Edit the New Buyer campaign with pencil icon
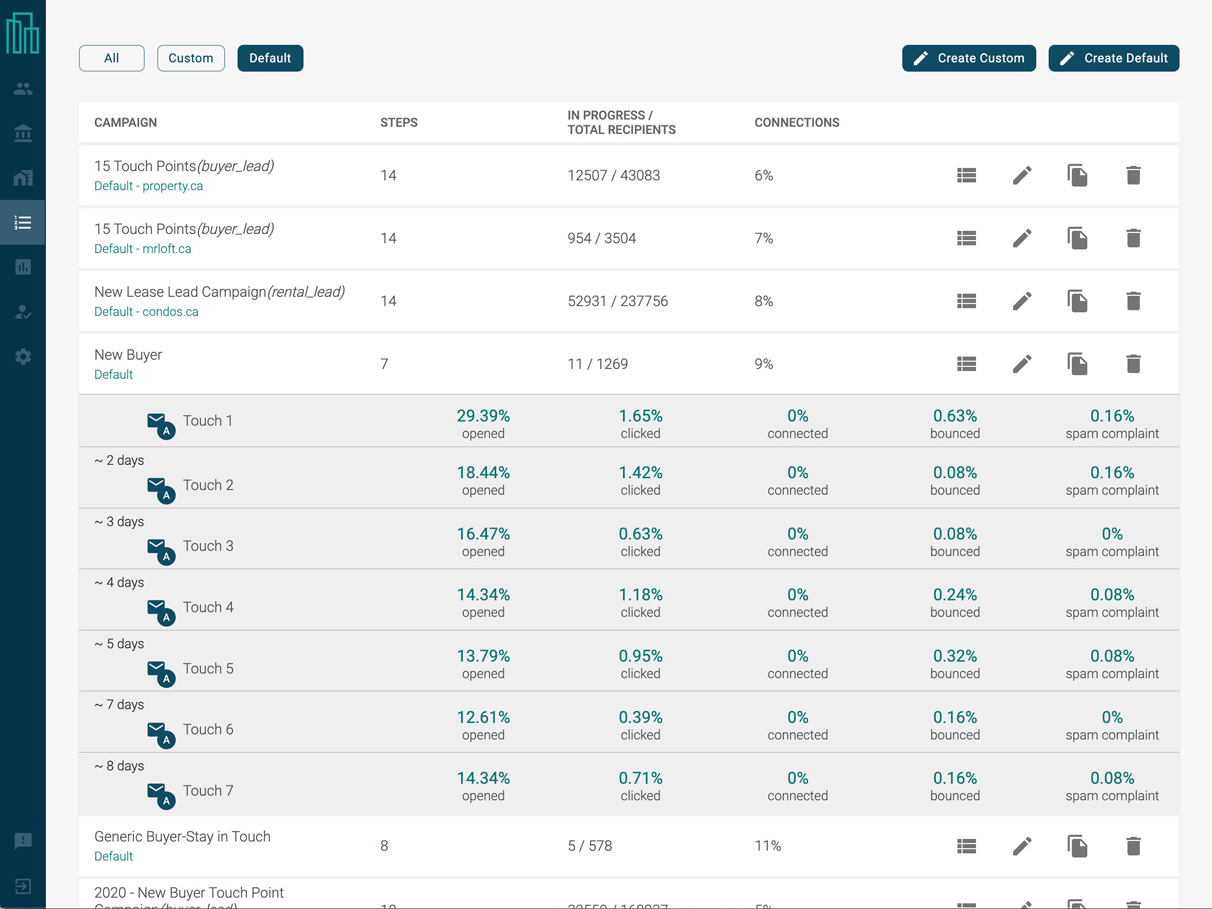This screenshot has width=1212, height=909. [1022, 364]
